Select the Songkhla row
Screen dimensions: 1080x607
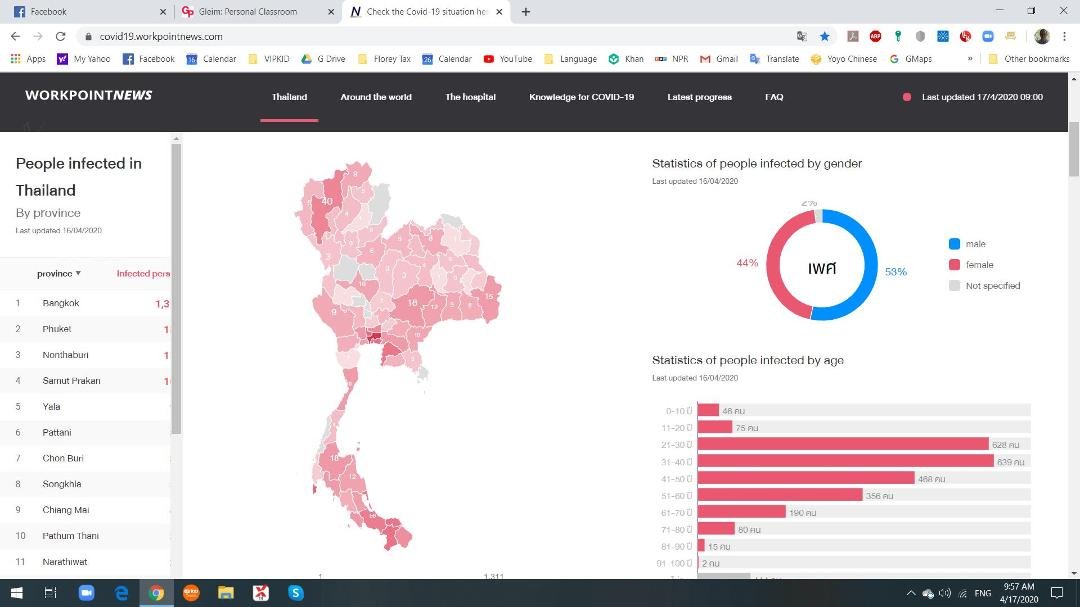85,484
